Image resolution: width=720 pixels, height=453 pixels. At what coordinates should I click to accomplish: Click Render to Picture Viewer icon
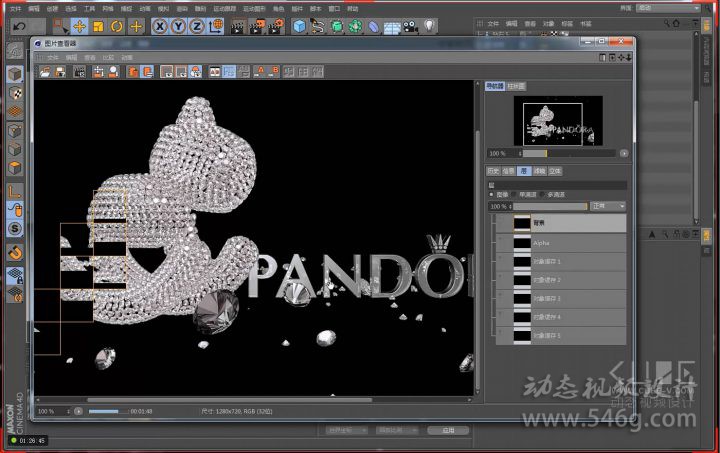[x=257, y=27]
